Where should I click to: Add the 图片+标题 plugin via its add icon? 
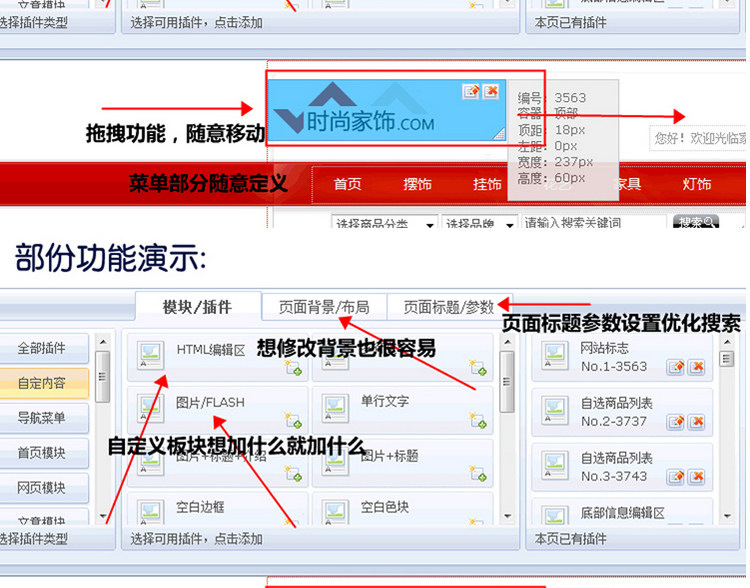[x=478, y=474]
